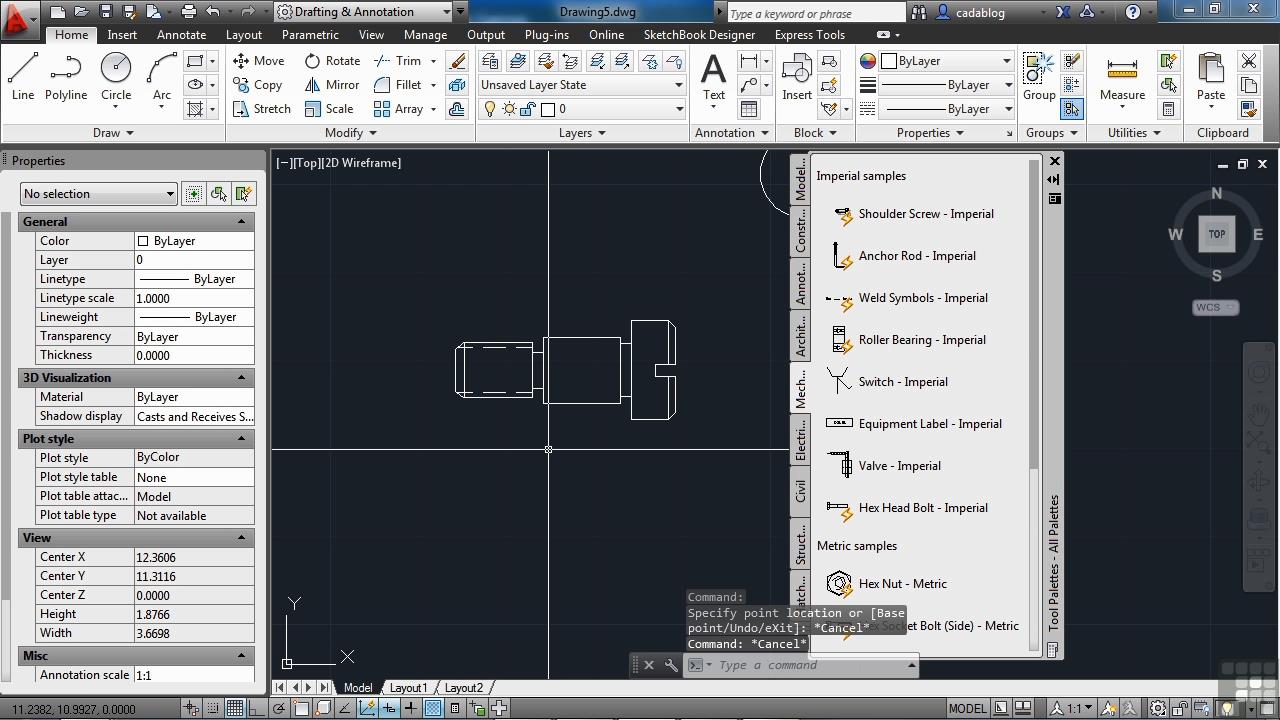Click the Quick Select icon in Properties
Image resolution: width=1280 pixels, height=720 pixels.
(x=243, y=194)
